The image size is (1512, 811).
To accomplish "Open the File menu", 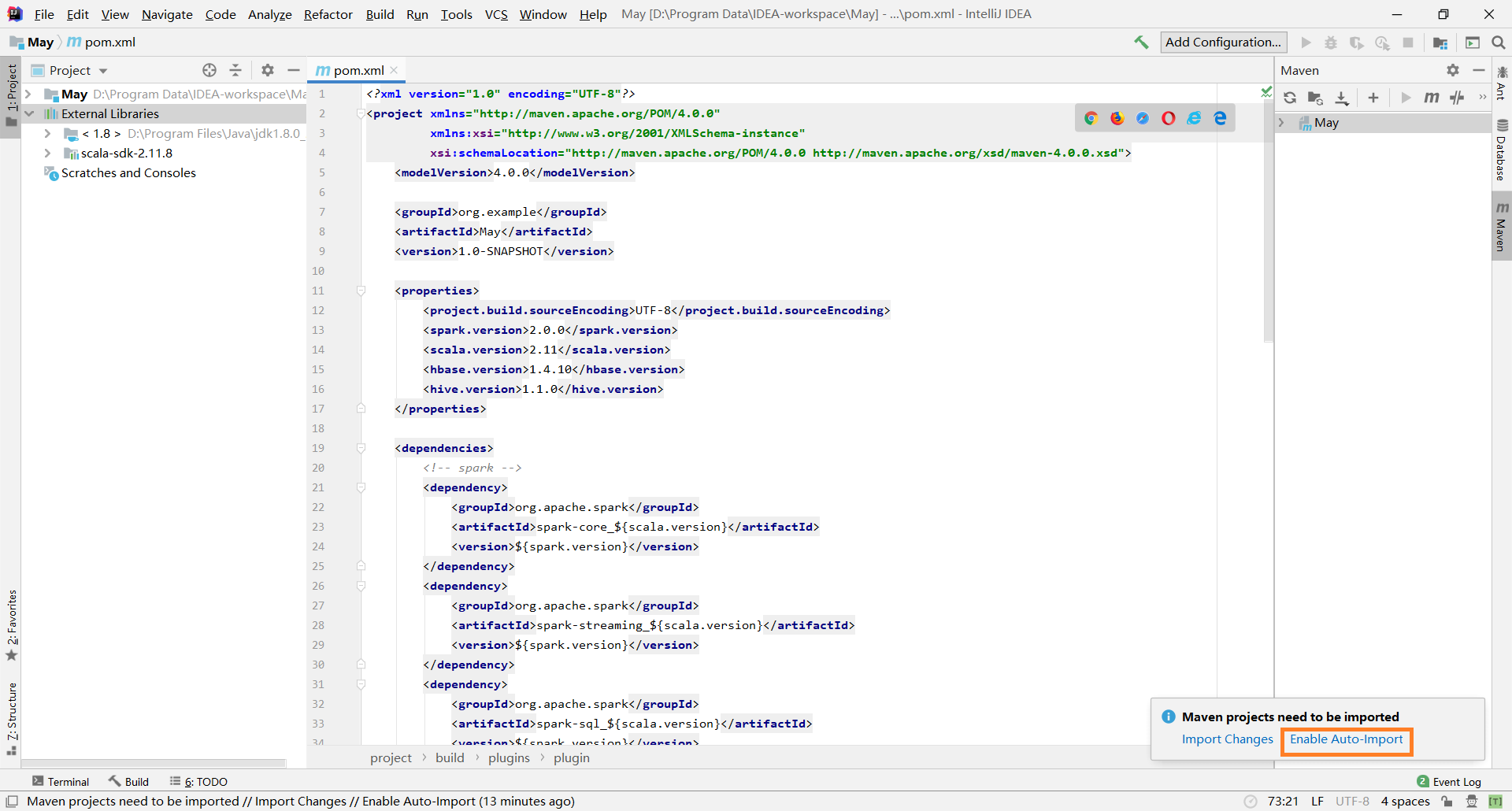I will [x=44, y=14].
